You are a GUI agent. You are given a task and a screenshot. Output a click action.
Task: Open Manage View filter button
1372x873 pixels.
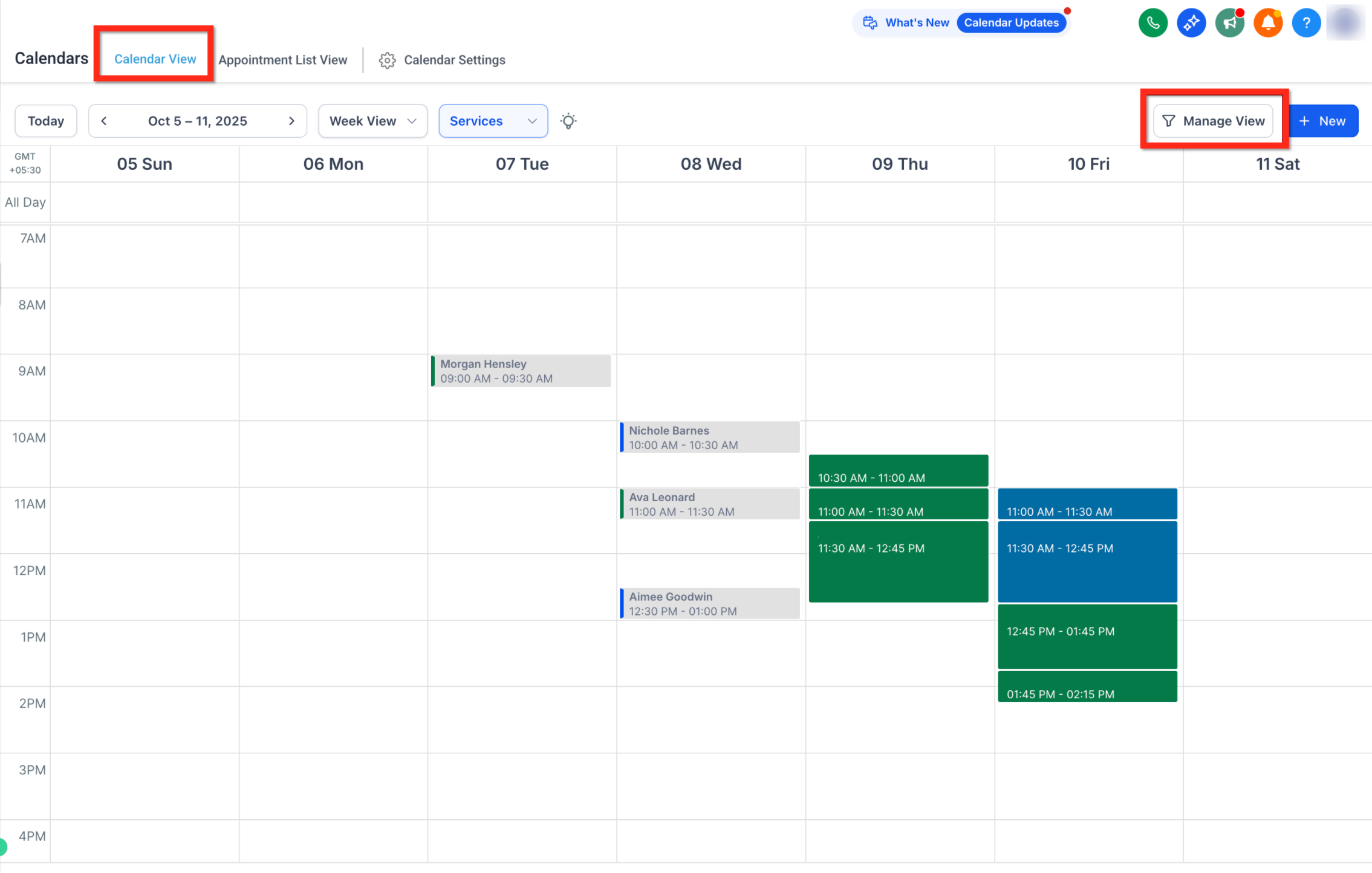pos(1213,121)
